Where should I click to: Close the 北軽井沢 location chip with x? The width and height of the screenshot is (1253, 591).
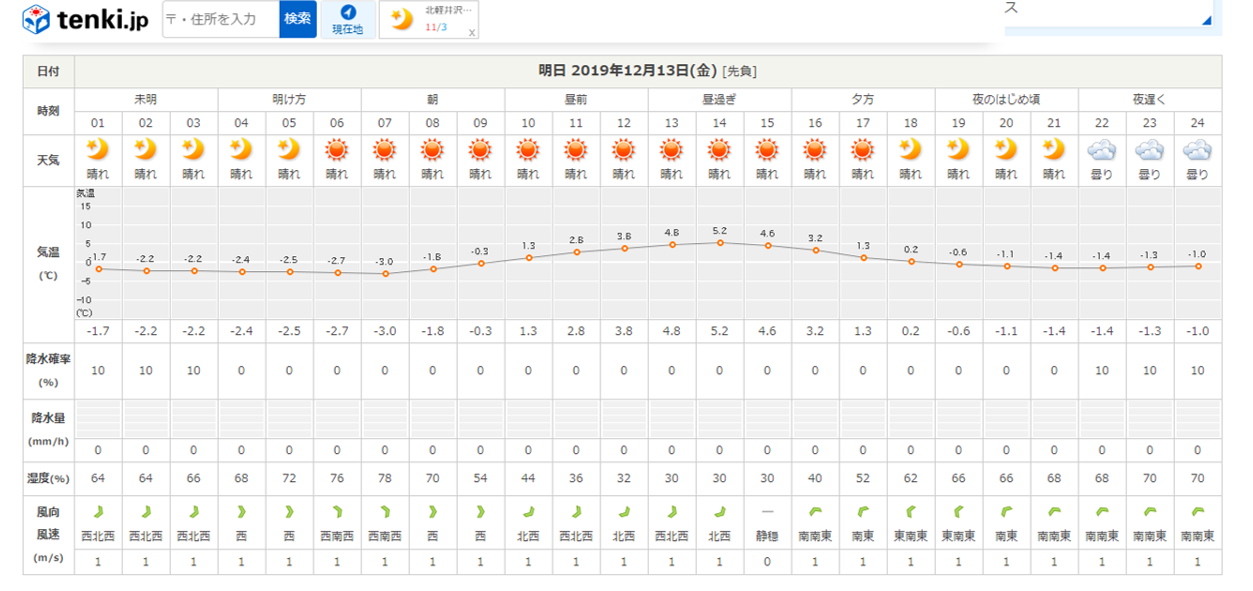tap(472, 32)
